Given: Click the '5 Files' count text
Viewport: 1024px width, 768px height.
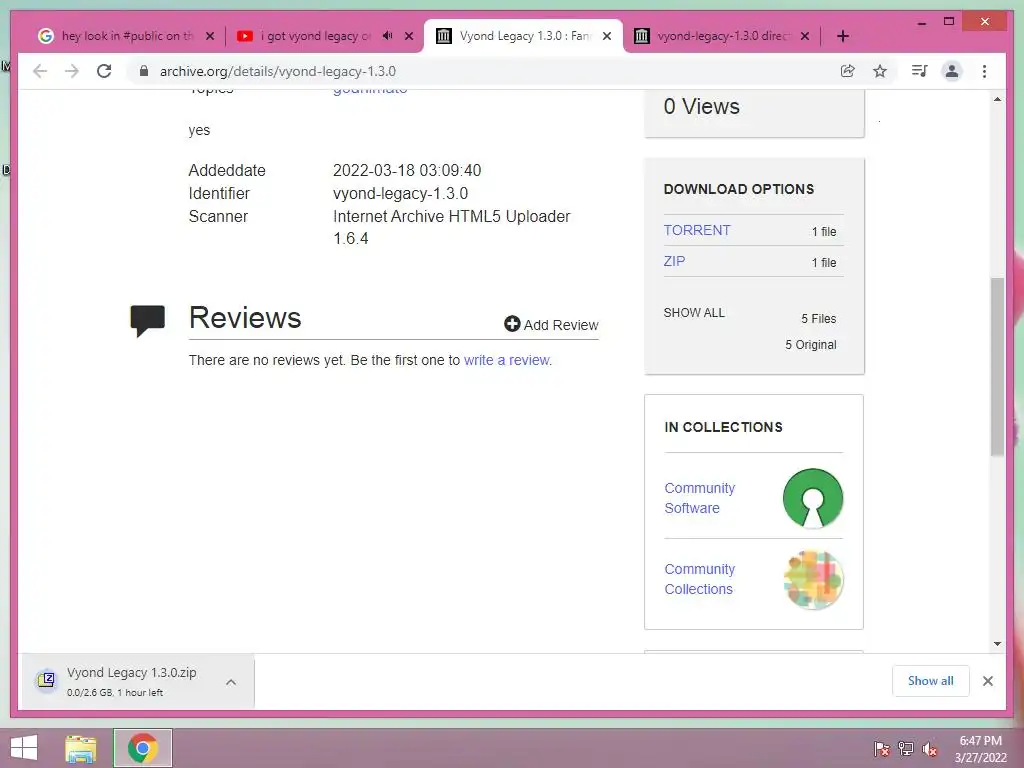Looking at the screenshot, I should (819, 319).
